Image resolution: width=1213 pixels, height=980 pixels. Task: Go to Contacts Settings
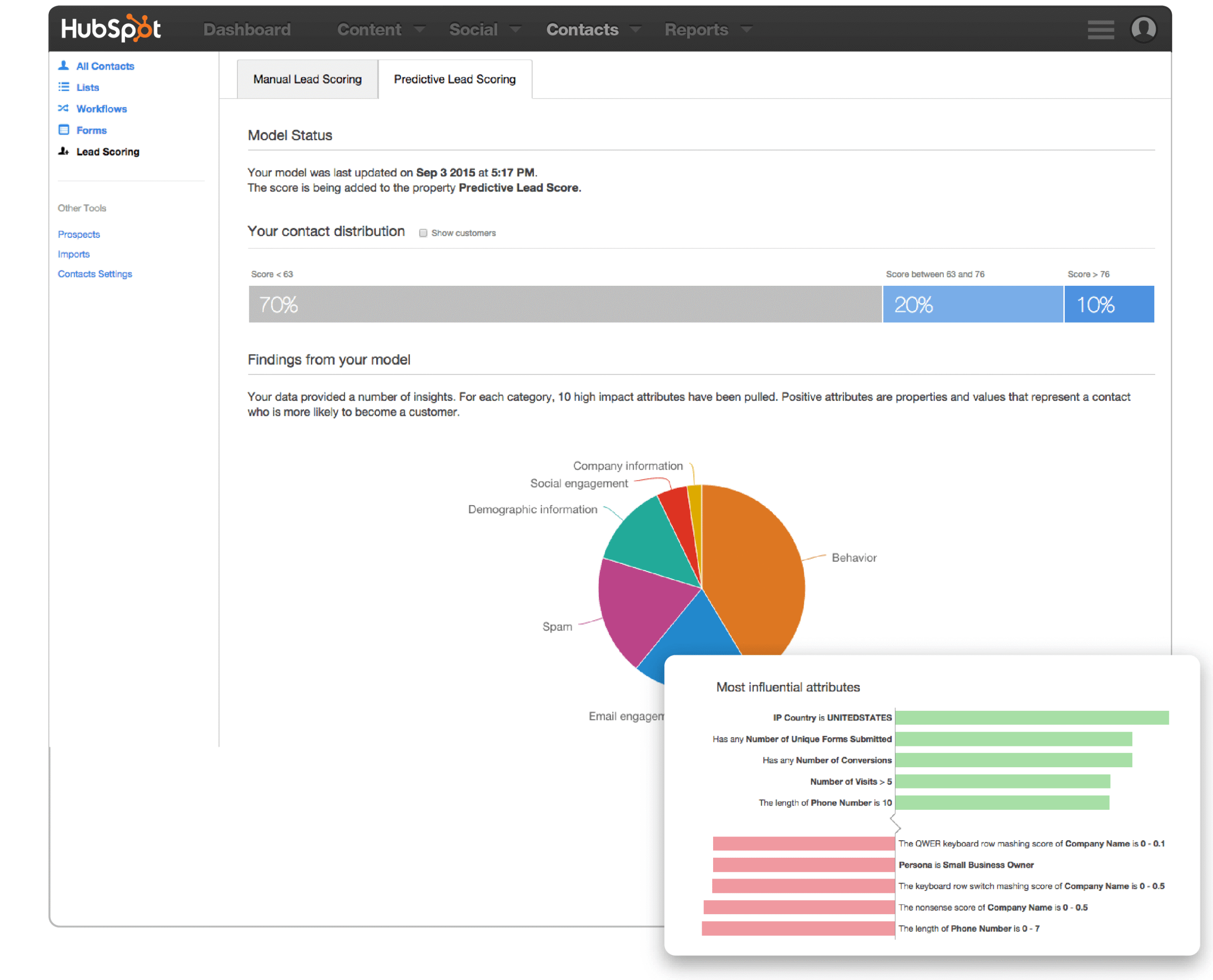[x=95, y=273]
